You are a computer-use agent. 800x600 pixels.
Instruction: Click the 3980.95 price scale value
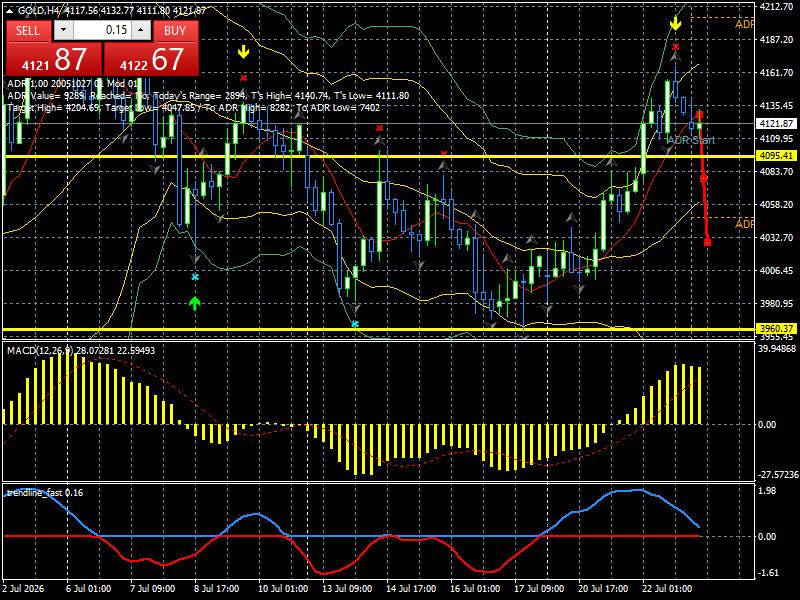pyautogui.click(x=776, y=304)
